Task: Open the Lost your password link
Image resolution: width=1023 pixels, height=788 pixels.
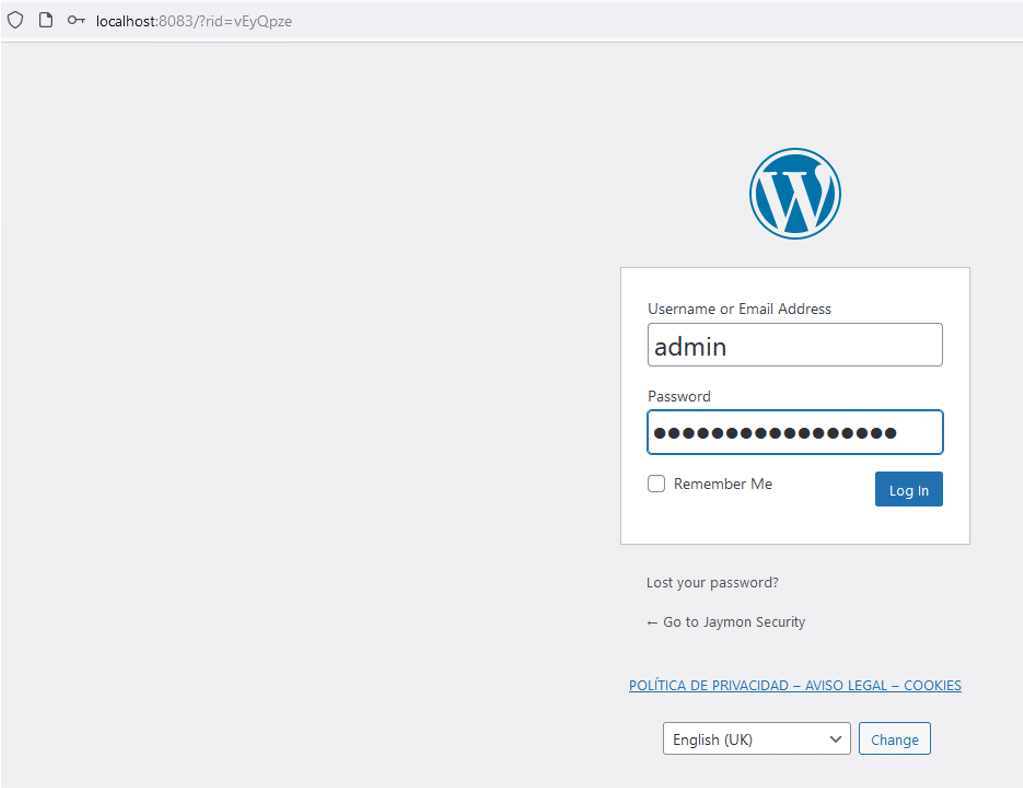Action: [712, 583]
